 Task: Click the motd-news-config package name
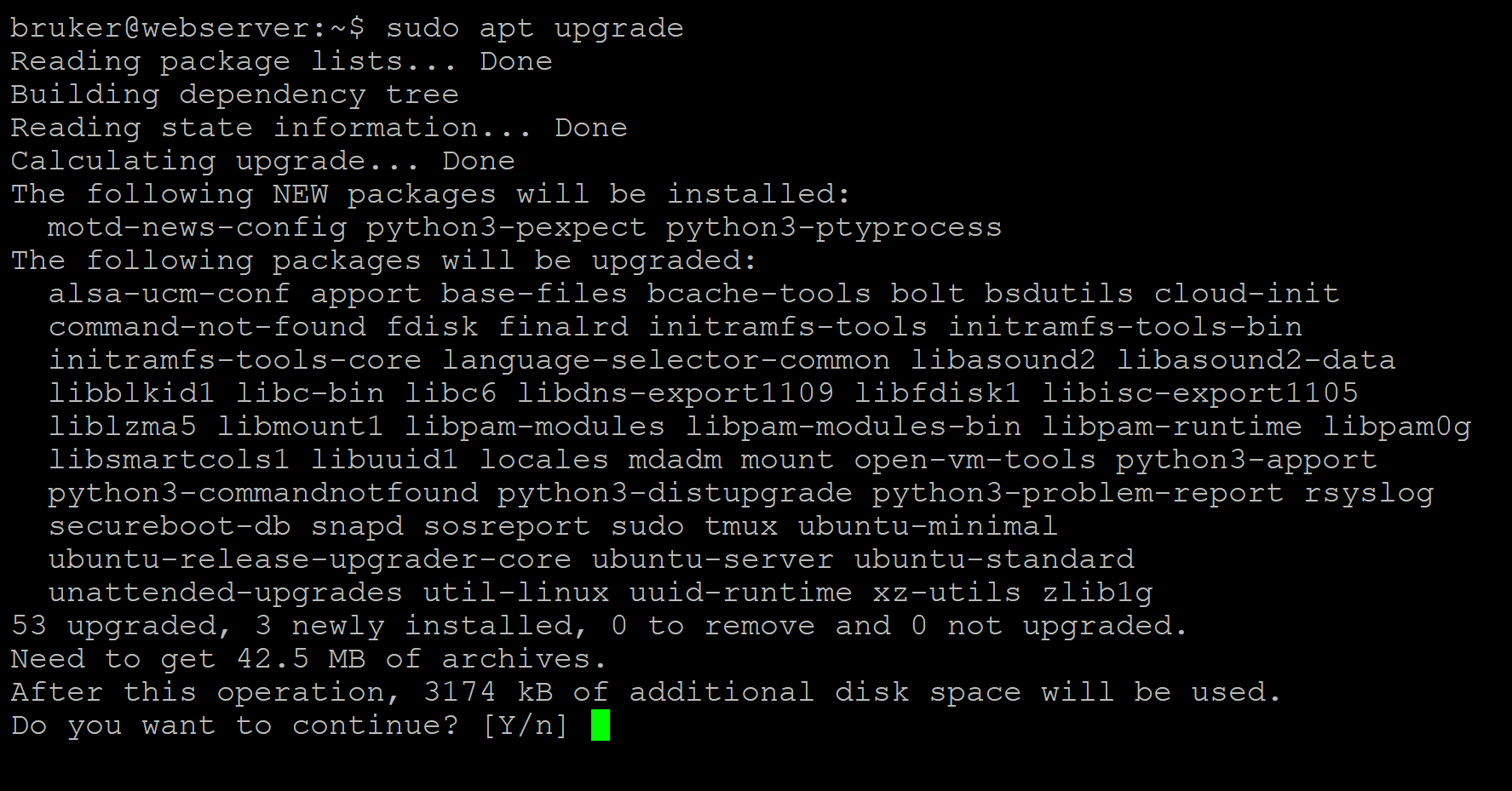pos(197,227)
